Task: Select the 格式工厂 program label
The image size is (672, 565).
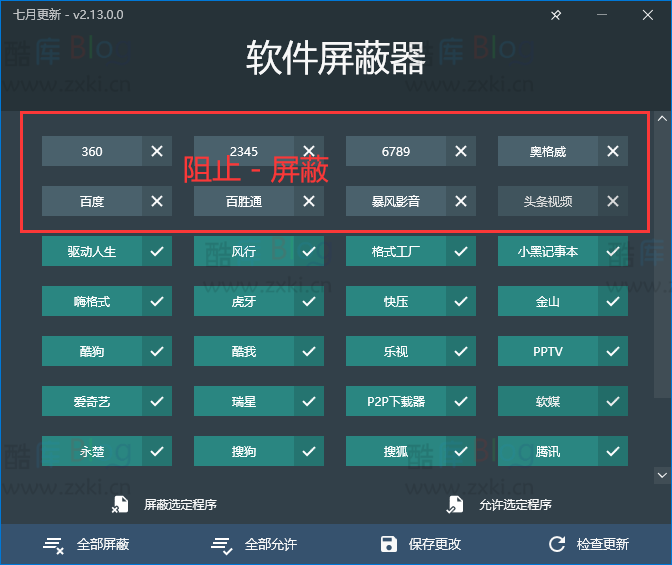Action: (x=396, y=251)
